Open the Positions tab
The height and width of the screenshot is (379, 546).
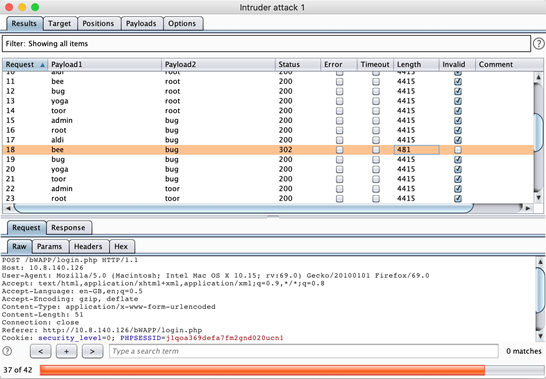click(98, 23)
